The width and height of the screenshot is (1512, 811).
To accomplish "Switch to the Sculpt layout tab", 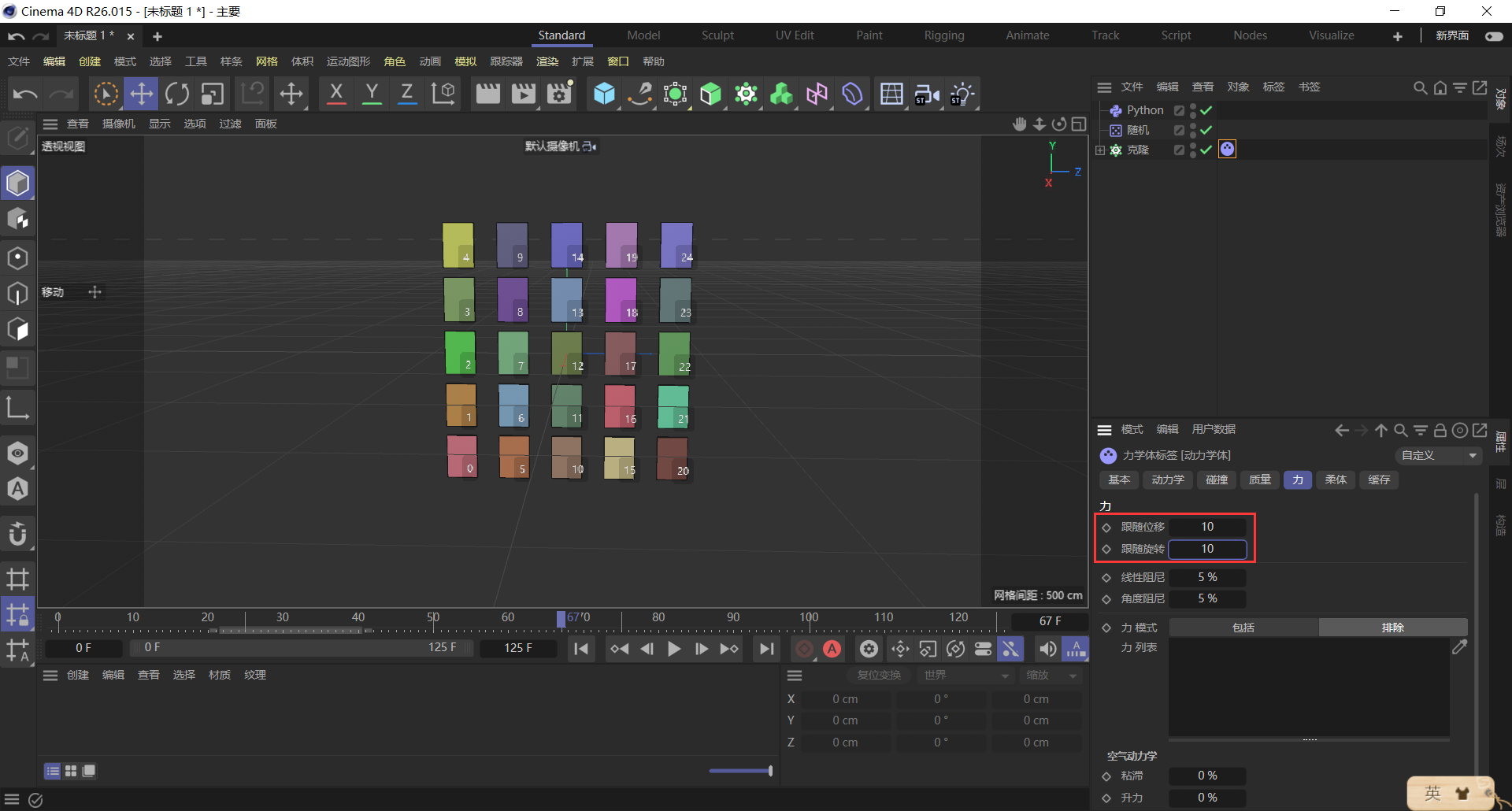I will (717, 35).
